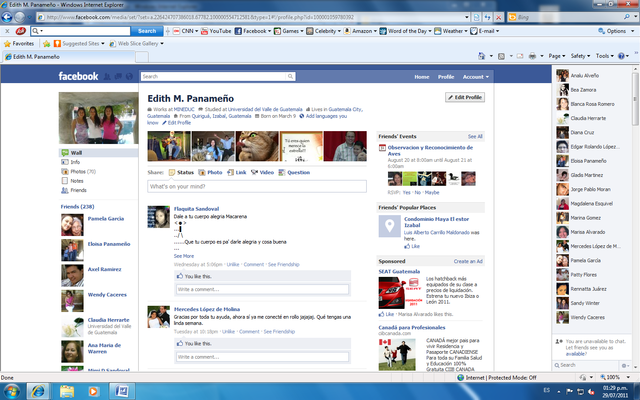Click the cat photo thumbnail
Image resolution: width=640 pixels, height=400 pixels.
pyautogui.click(x=257, y=146)
